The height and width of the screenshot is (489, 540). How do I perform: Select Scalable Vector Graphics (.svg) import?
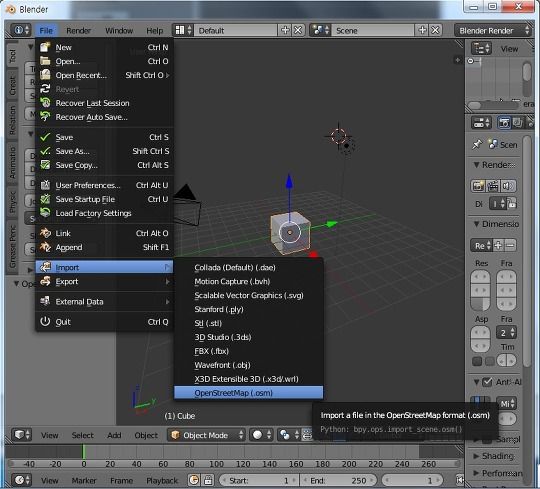point(248,295)
